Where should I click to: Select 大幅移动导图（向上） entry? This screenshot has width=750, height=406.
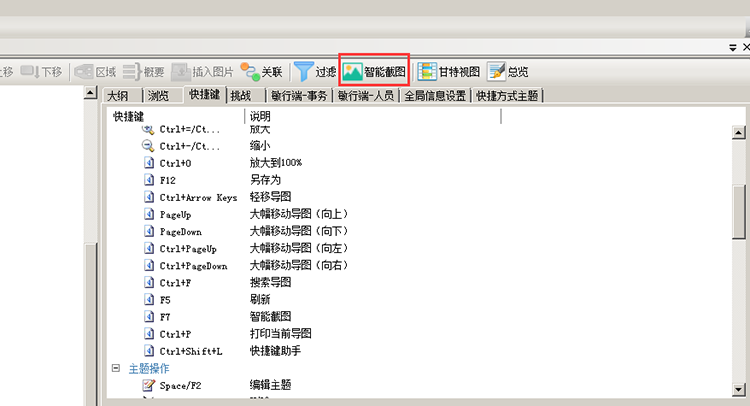click(x=299, y=214)
